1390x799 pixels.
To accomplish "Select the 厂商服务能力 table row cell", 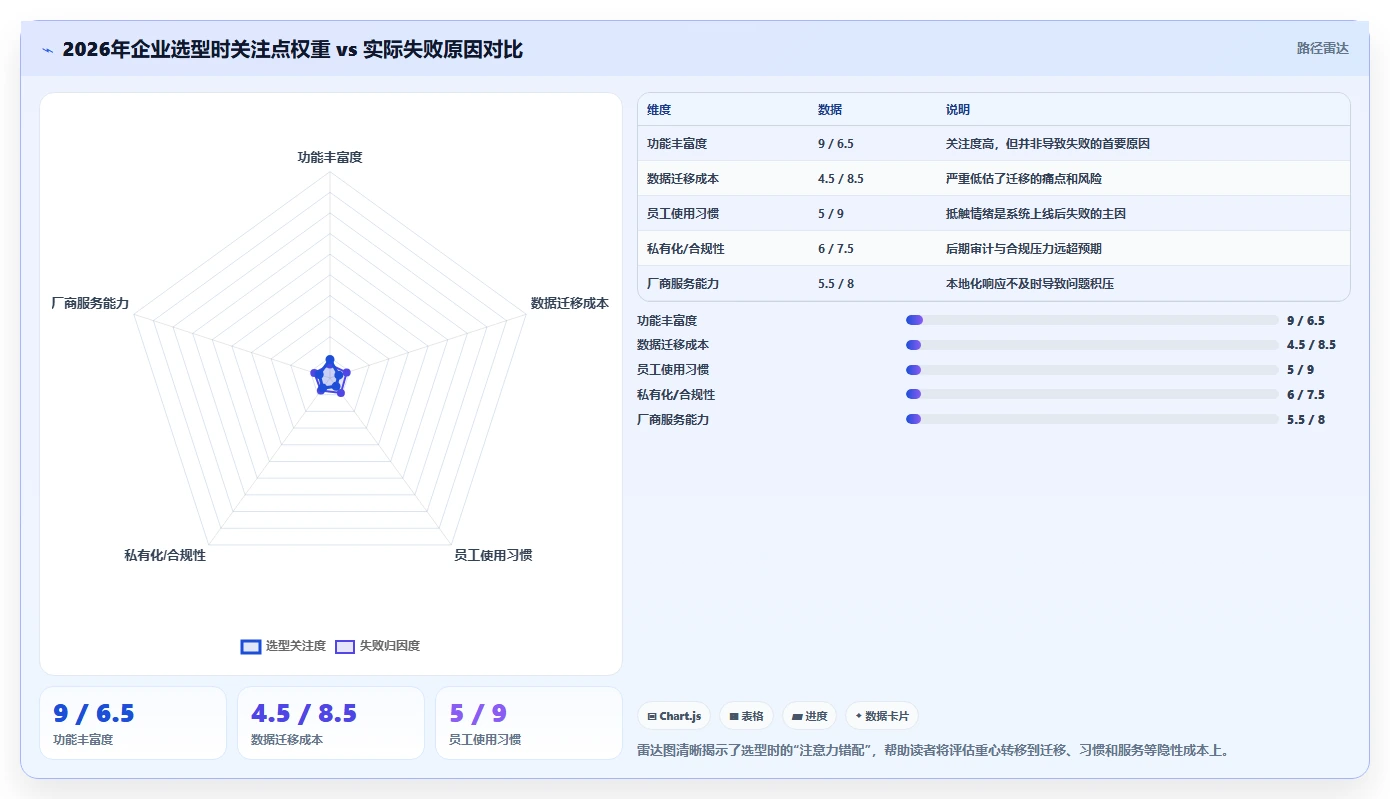I will click(683, 284).
